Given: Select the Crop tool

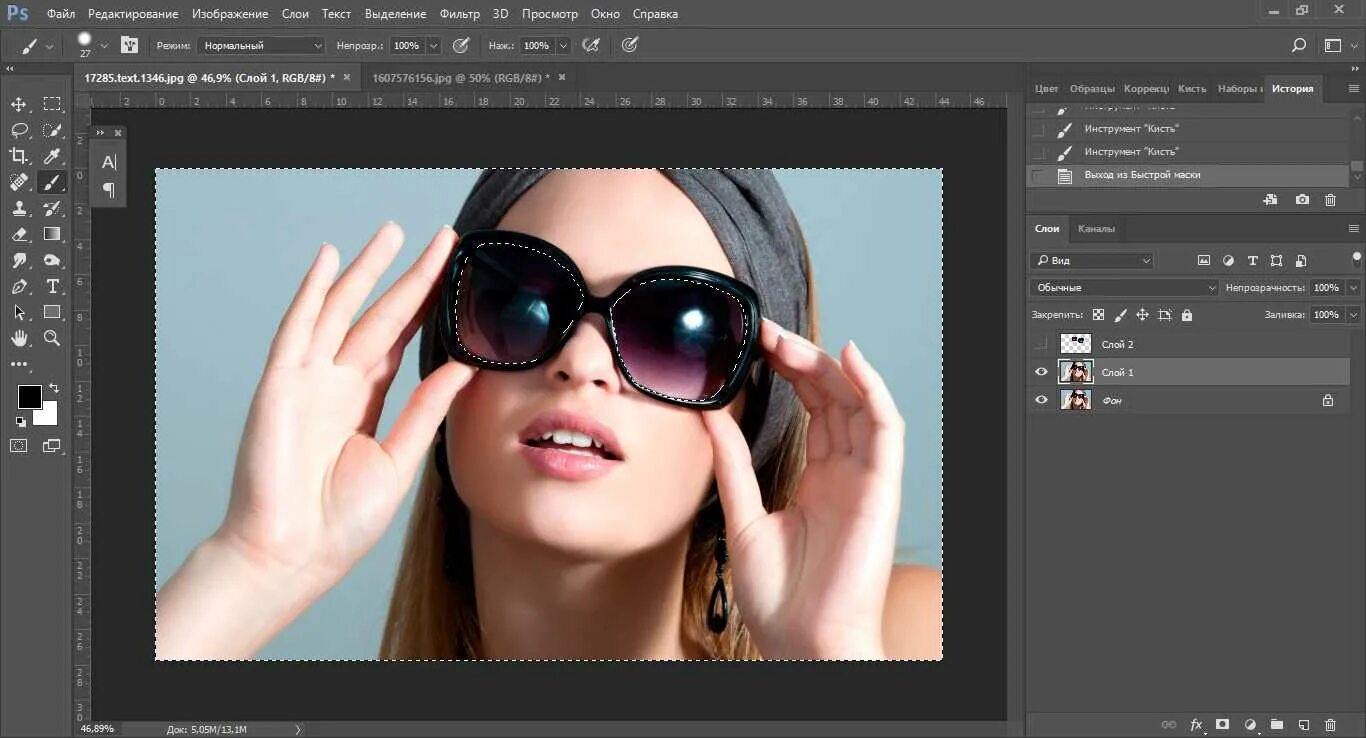Looking at the screenshot, I should (19, 156).
